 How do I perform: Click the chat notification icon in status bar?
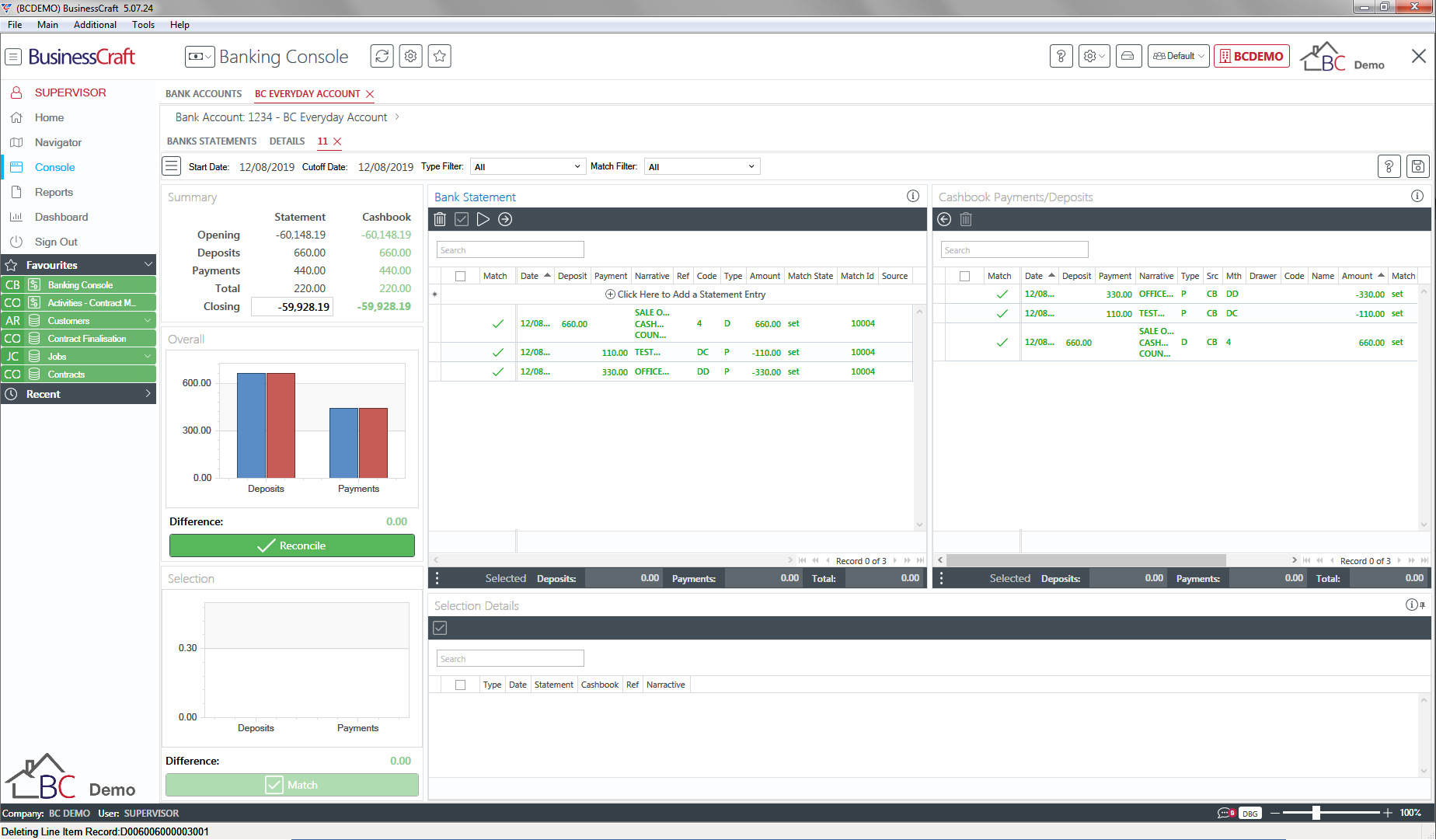(1225, 813)
